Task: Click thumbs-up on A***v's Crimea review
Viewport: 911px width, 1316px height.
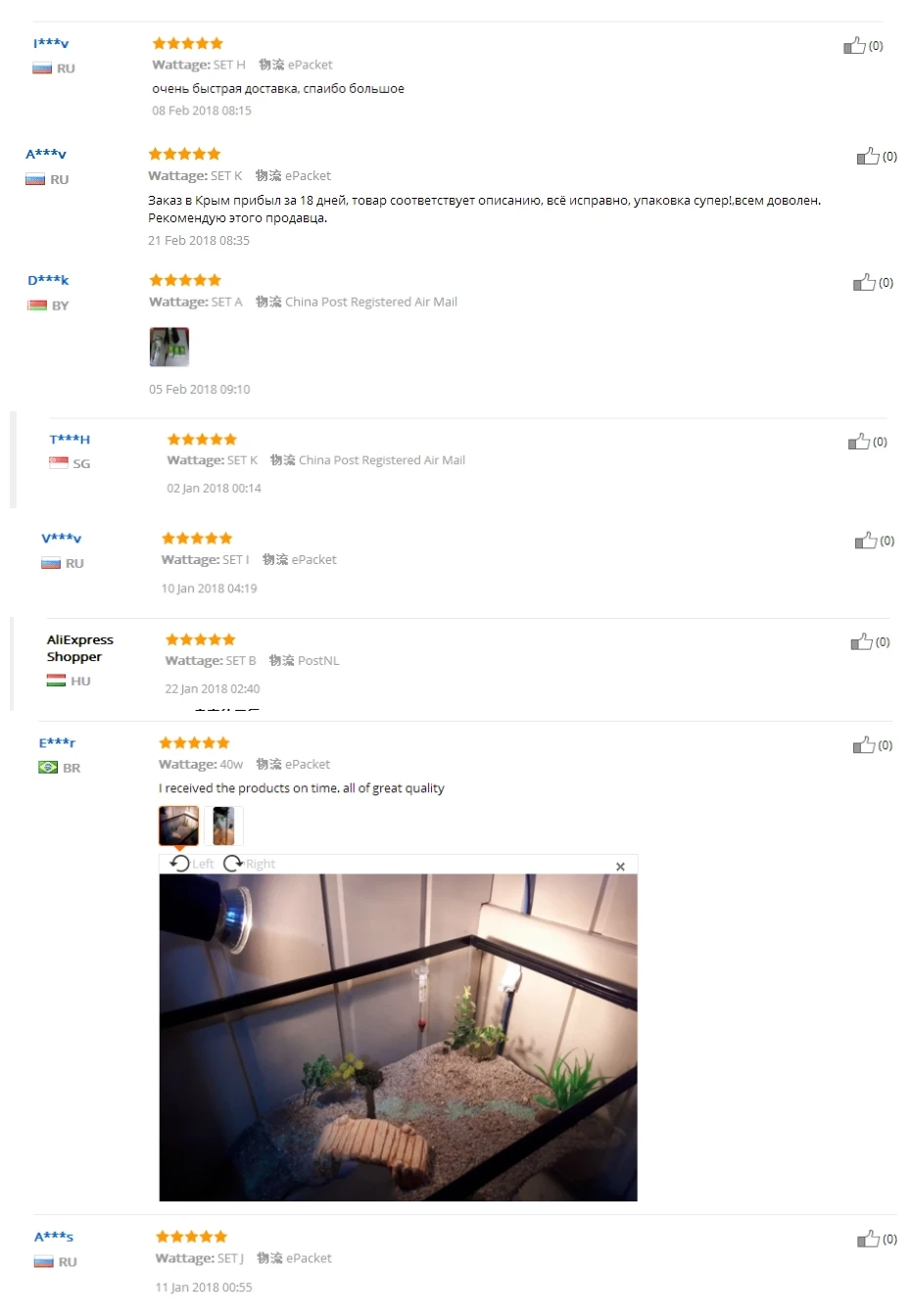Action: click(868, 156)
